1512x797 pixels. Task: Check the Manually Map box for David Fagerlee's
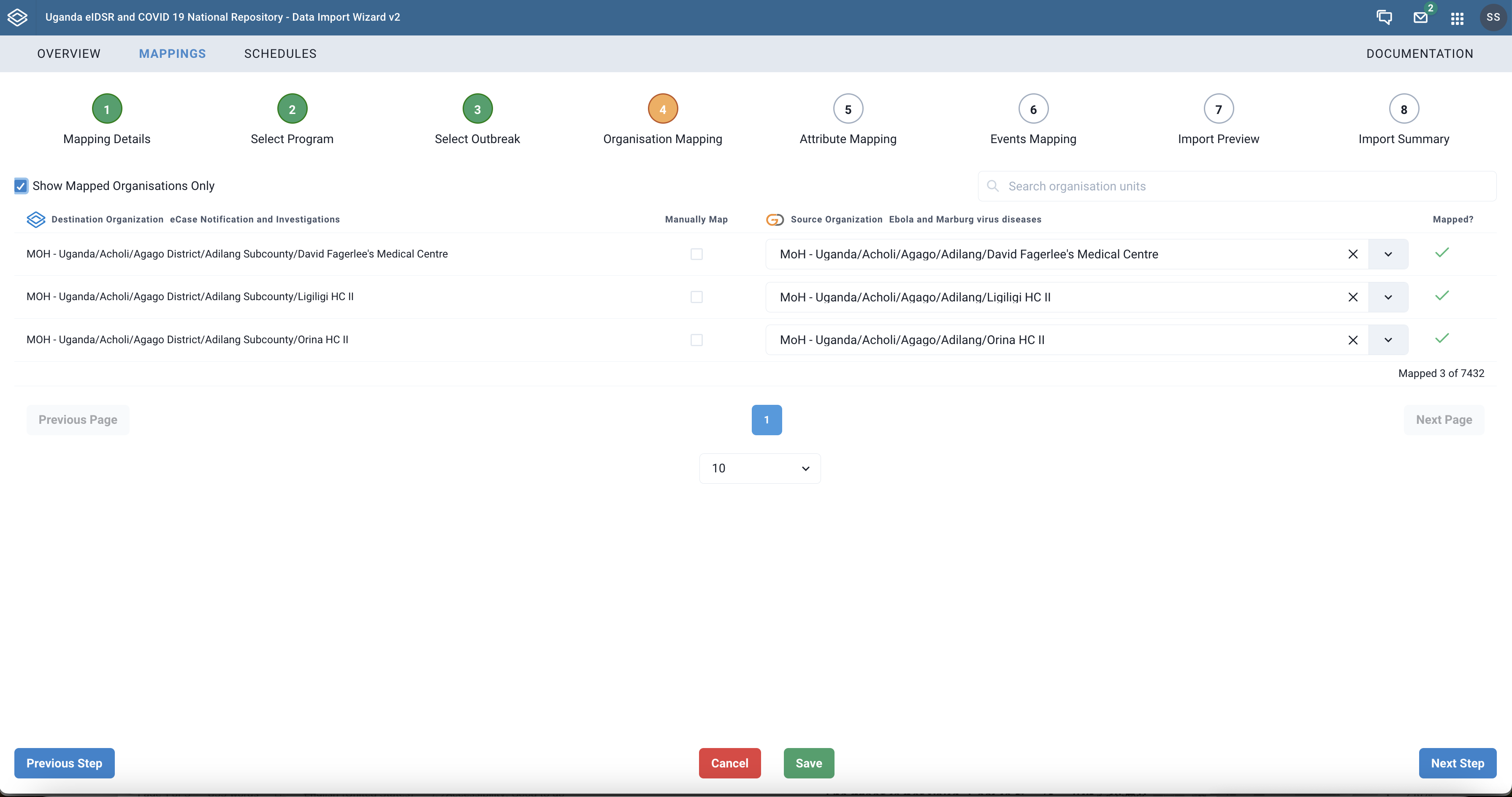(696, 253)
